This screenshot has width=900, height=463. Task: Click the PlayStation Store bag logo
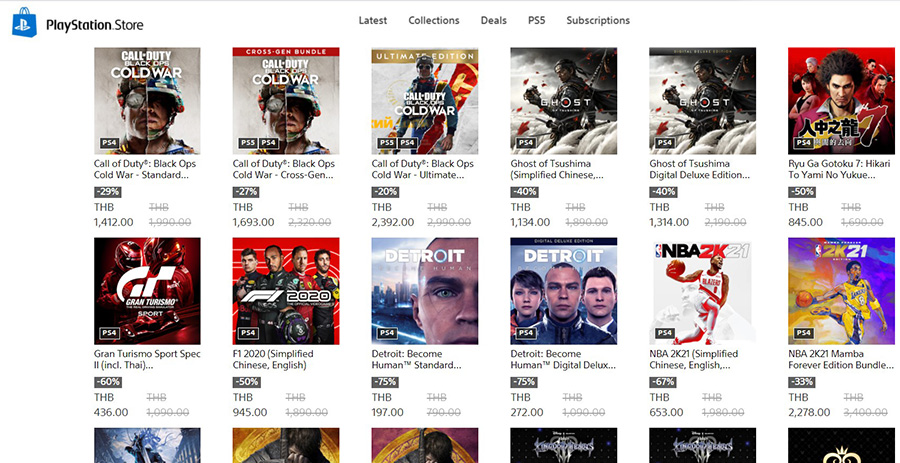[x=24, y=22]
